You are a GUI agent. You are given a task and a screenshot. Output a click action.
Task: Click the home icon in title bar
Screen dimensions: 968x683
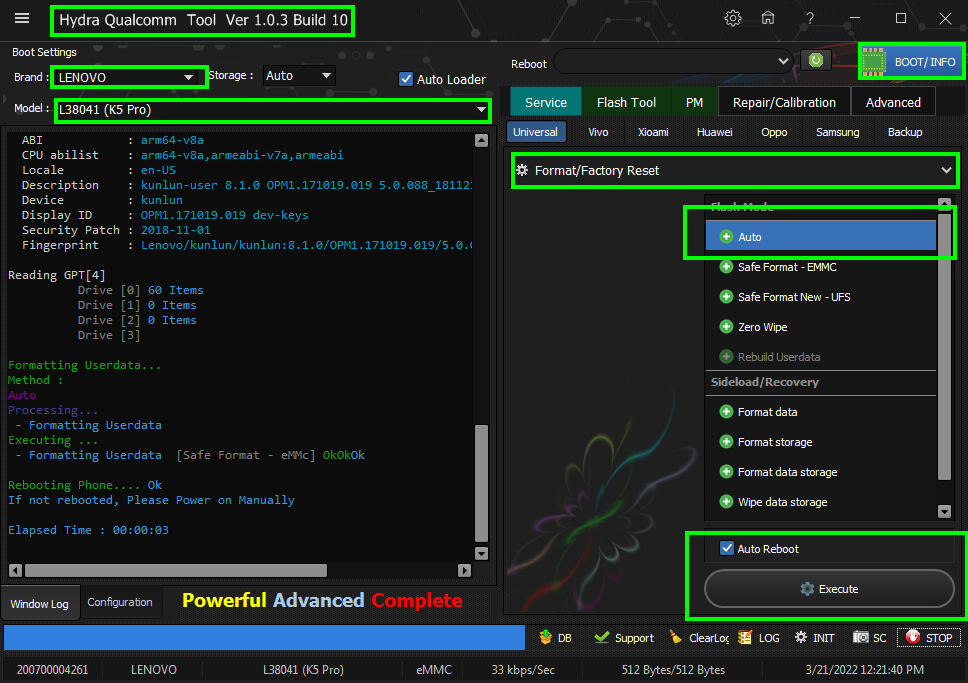point(768,18)
